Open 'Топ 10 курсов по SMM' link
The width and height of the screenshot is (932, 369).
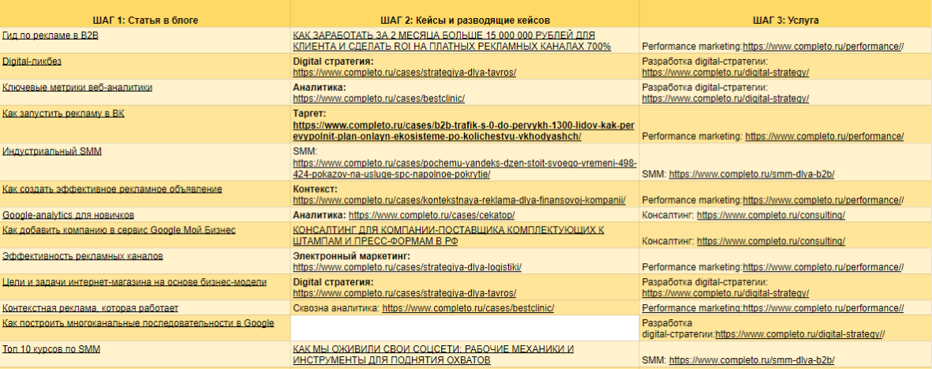tap(51, 349)
